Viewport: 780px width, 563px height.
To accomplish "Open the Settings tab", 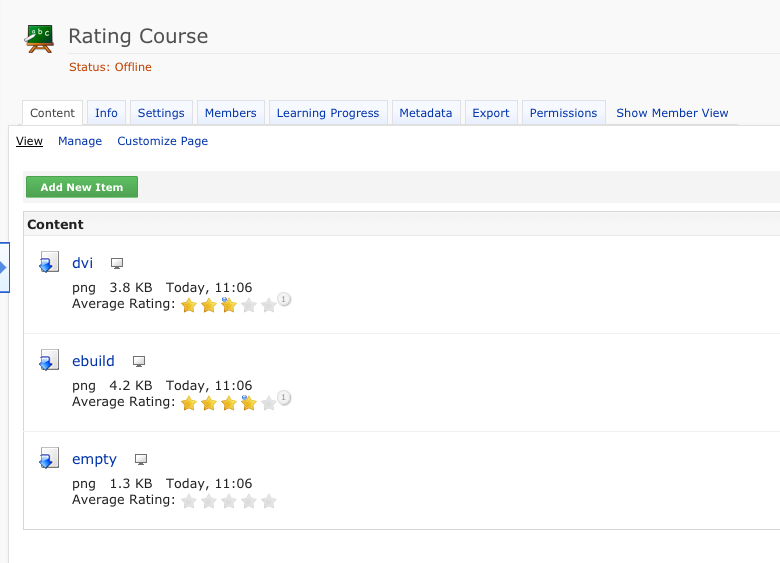I will pos(161,113).
